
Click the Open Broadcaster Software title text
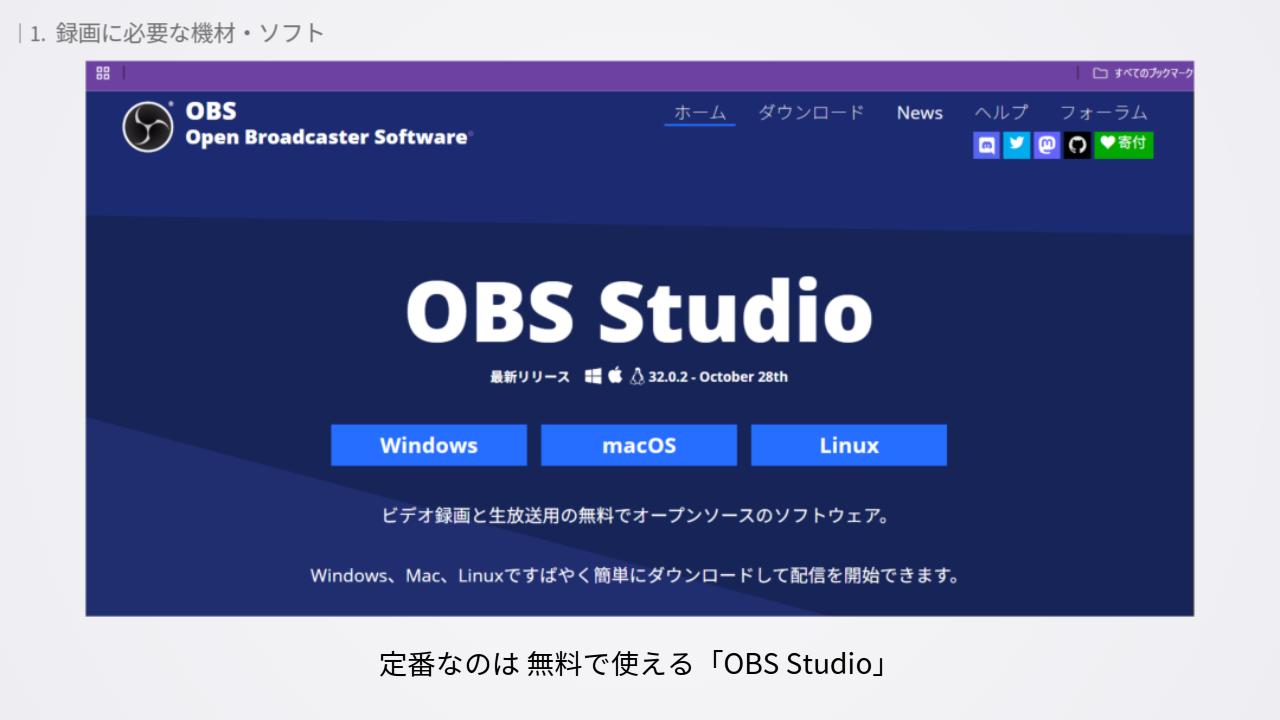[327, 137]
